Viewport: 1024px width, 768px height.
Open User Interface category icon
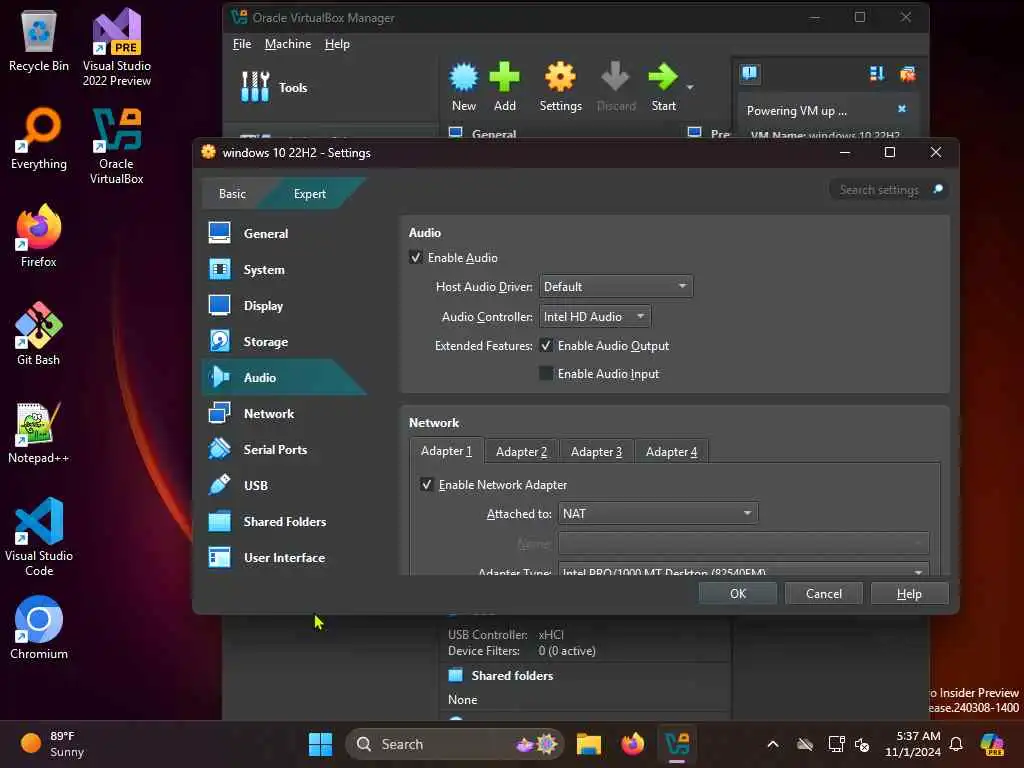pyautogui.click(x=219, y=557)
